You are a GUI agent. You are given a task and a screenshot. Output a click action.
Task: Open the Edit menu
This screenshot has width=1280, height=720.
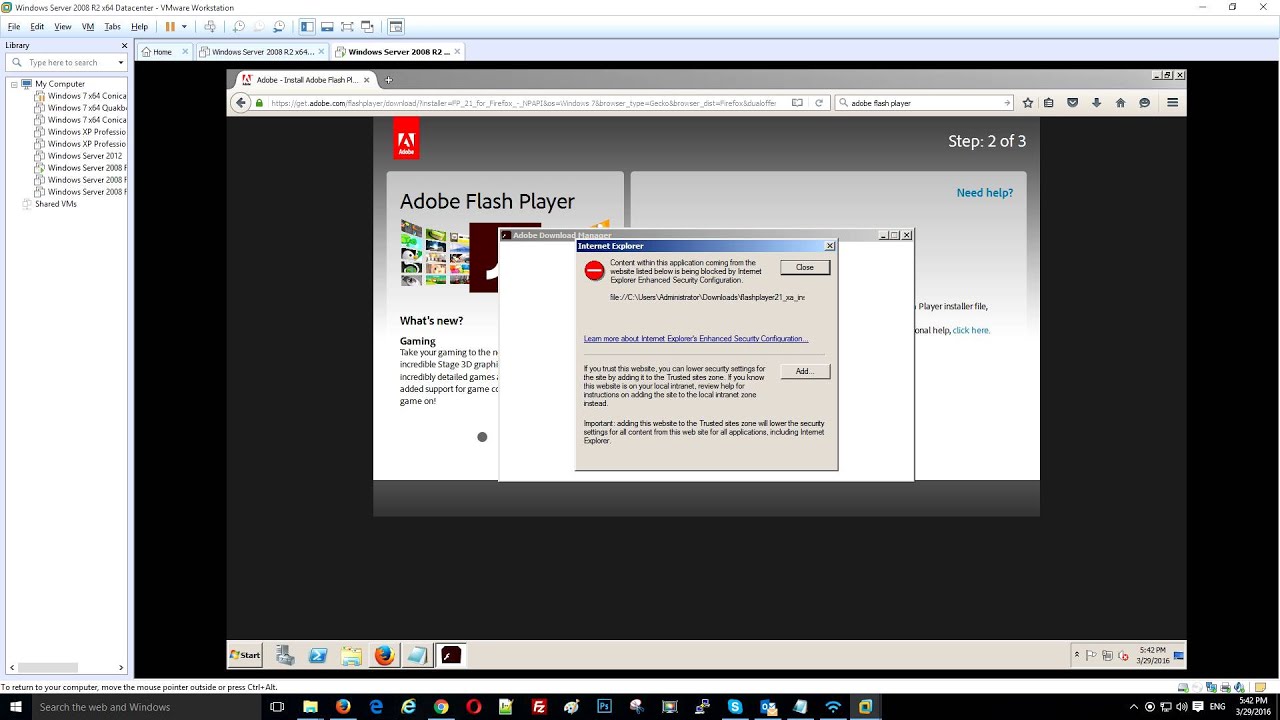pos(37,27)
